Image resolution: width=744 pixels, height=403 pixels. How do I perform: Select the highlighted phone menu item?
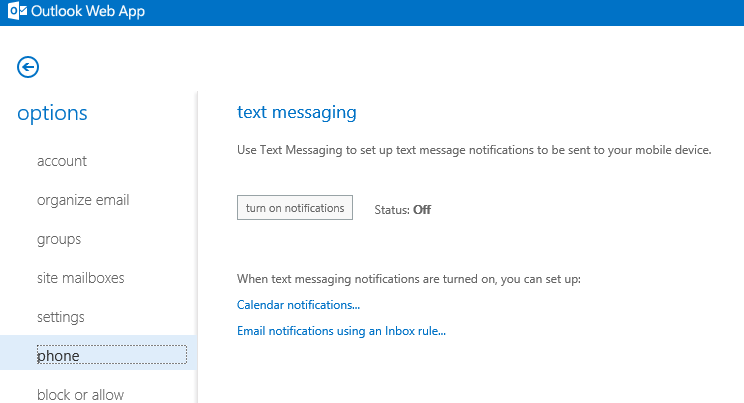pos(98,353)
